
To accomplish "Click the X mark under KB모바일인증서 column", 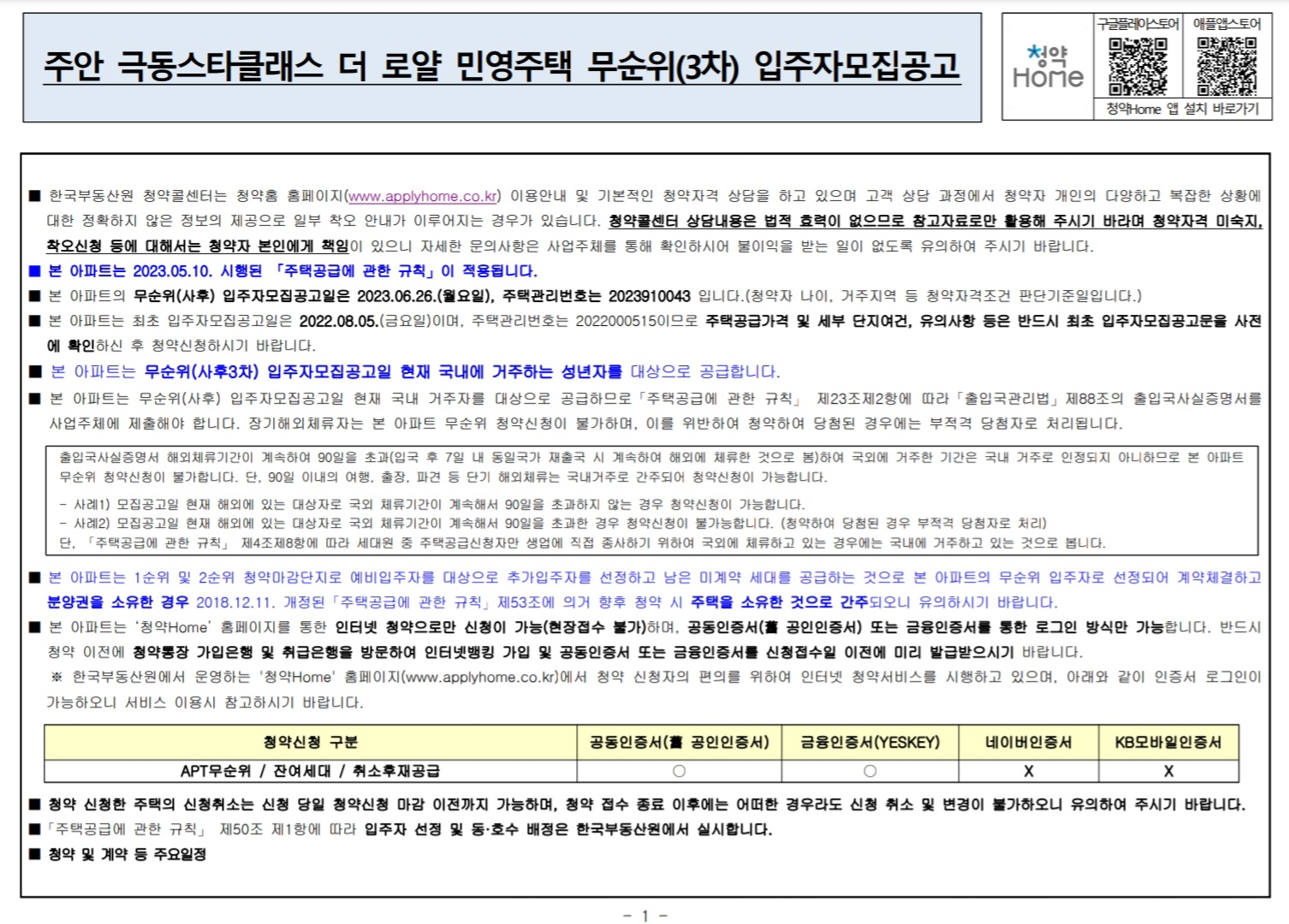I will [x=1168, y=771].
